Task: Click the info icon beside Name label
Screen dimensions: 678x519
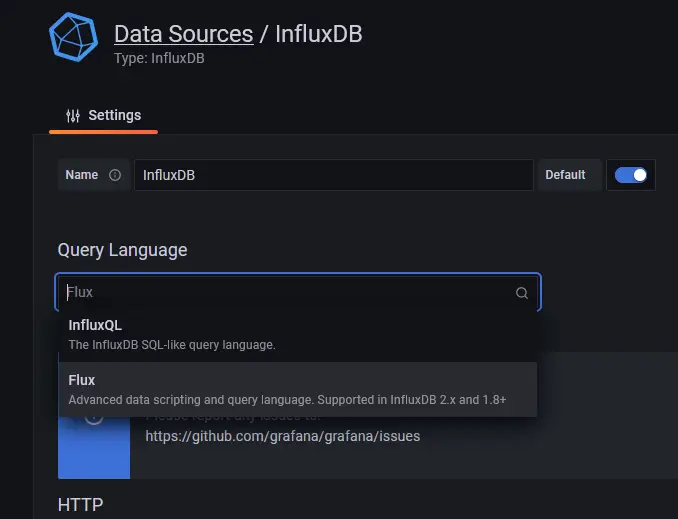Action: pos(115,175)
